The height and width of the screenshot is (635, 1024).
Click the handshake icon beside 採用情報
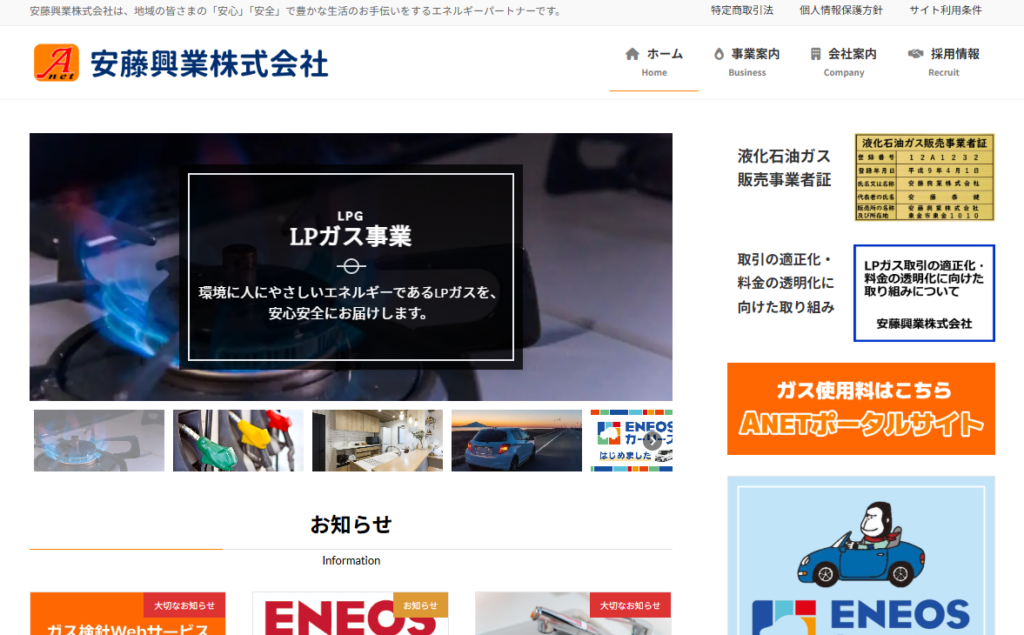pos(916,54)
